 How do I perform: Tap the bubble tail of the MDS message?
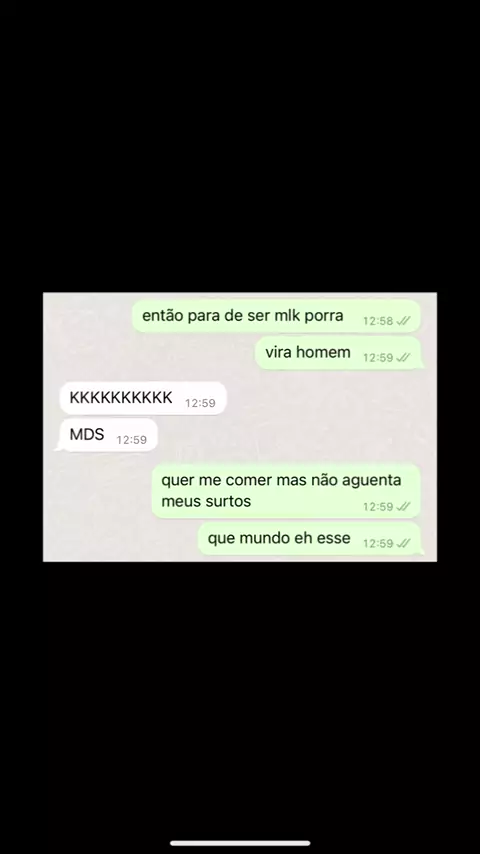[x=58, y=448]
